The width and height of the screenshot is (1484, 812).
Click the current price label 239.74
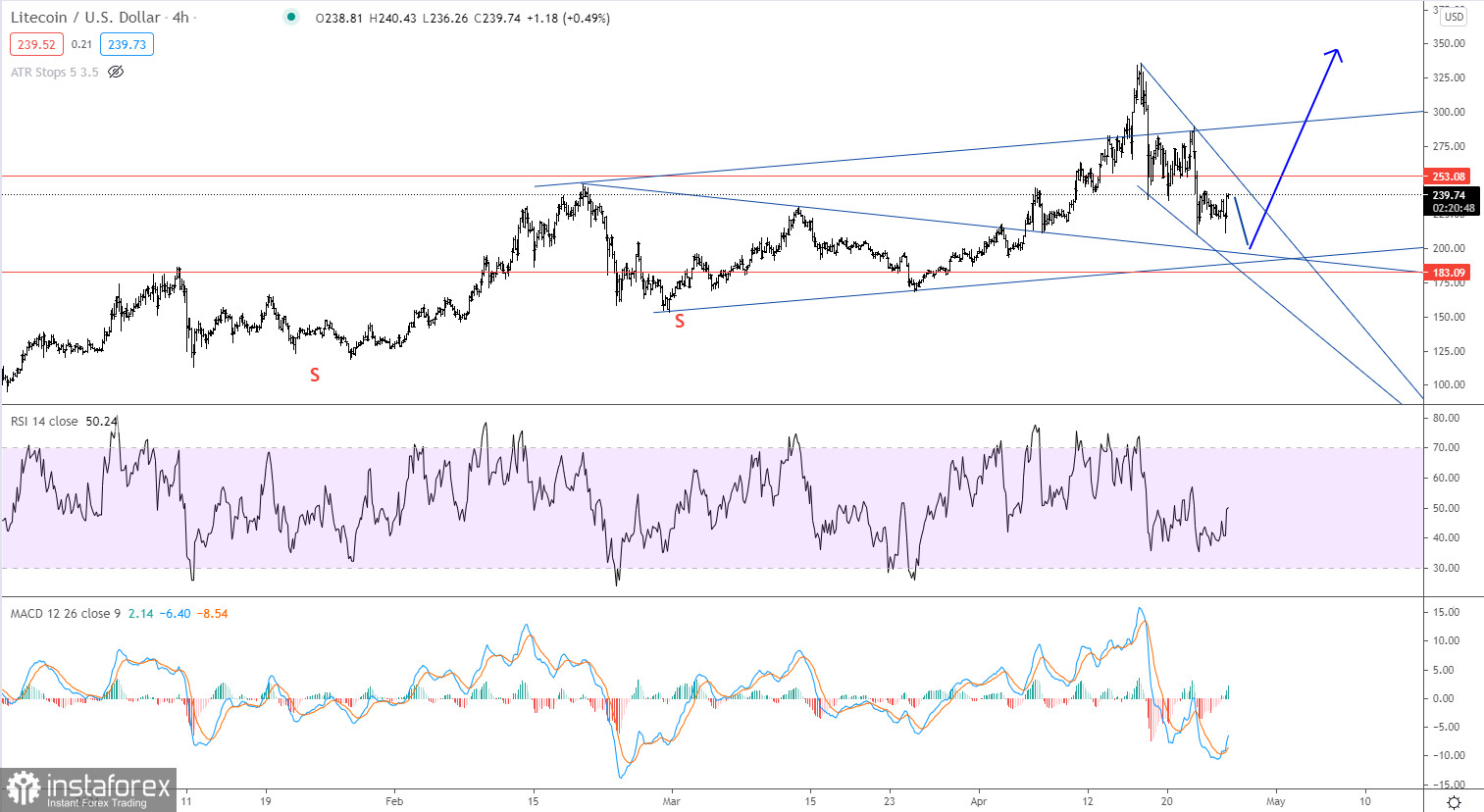pos(1450,195)
